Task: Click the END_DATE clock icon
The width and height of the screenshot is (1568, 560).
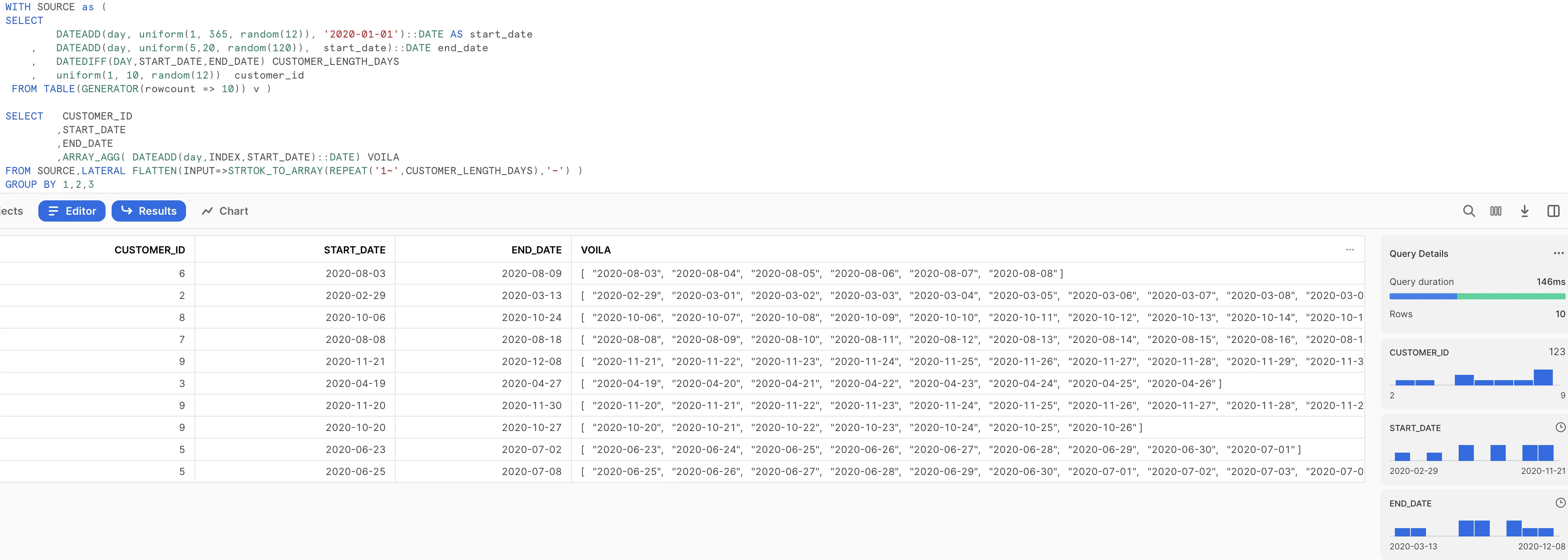Action: coord(1560,503)
